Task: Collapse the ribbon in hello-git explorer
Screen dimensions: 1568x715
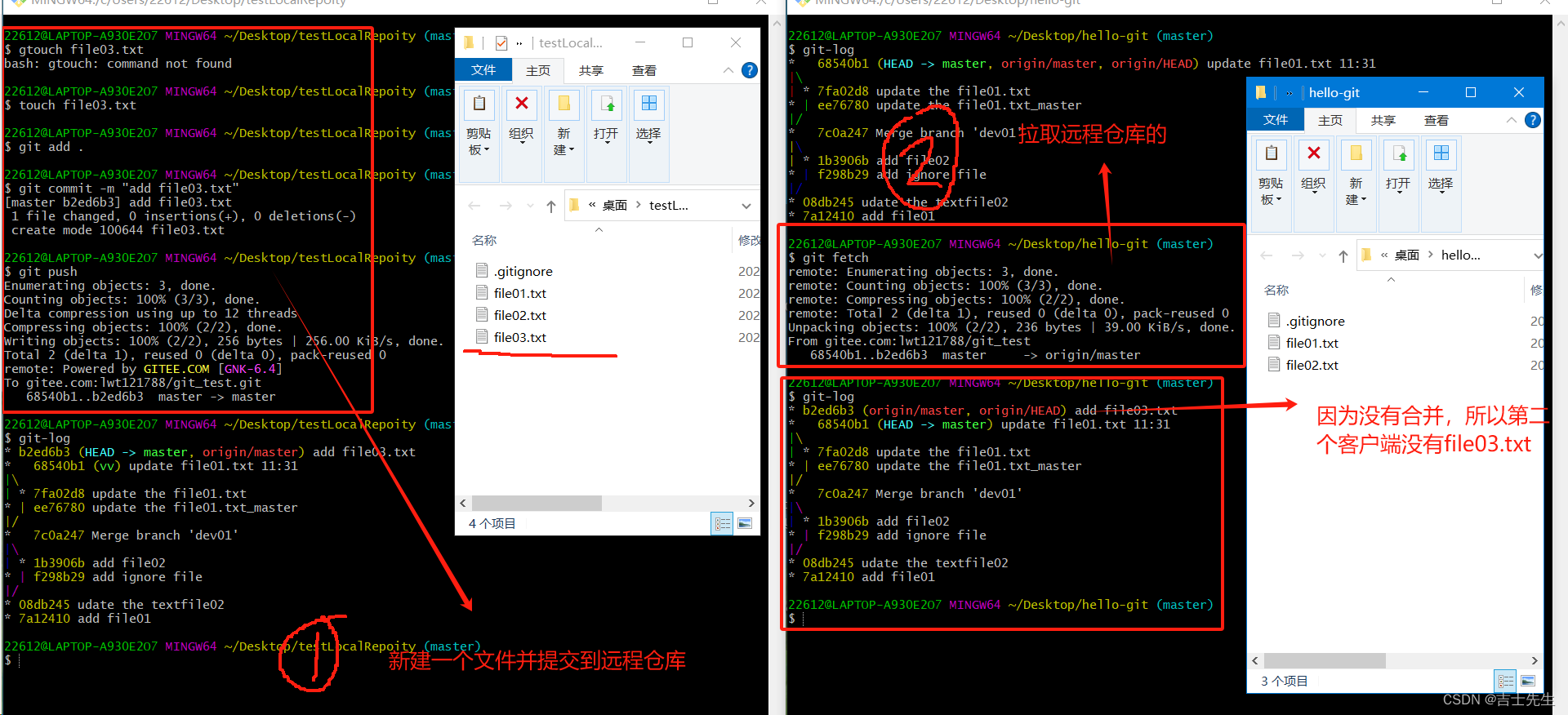Action: click(1512, 120)
